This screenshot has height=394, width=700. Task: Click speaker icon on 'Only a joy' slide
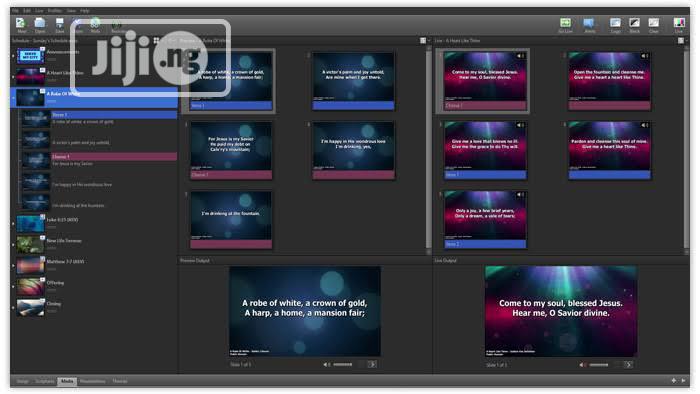pyautogui.click(x=520, y=195)
